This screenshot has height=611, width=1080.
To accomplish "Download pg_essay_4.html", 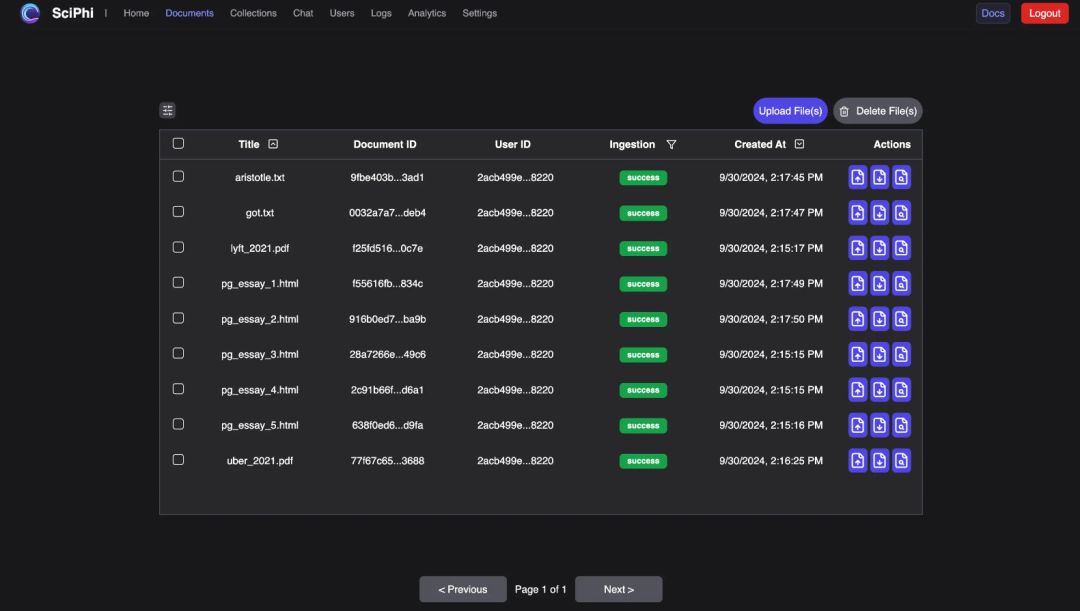I will pos(880,390).
